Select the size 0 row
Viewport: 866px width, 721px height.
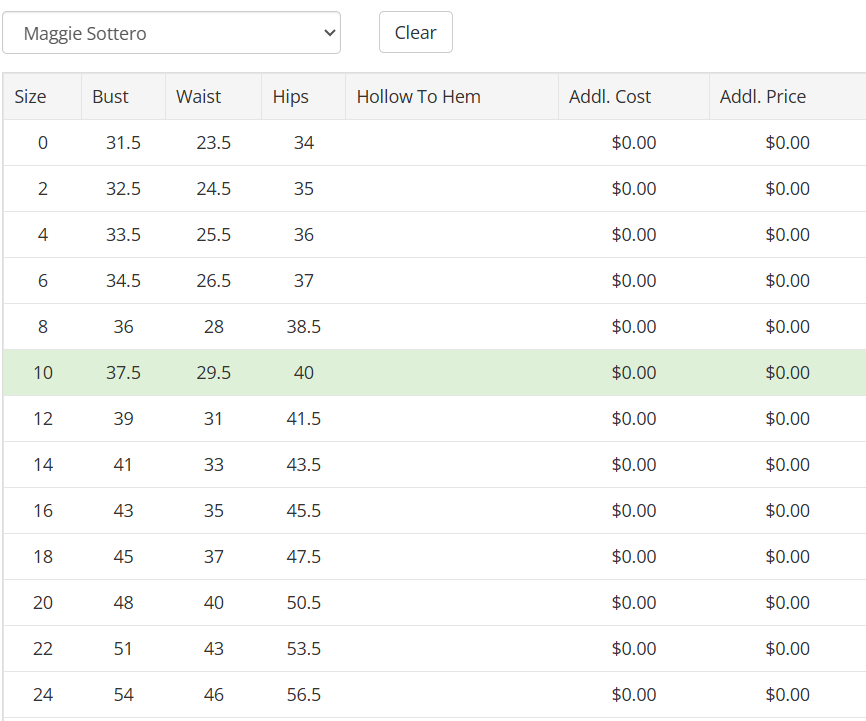[43, 143]
